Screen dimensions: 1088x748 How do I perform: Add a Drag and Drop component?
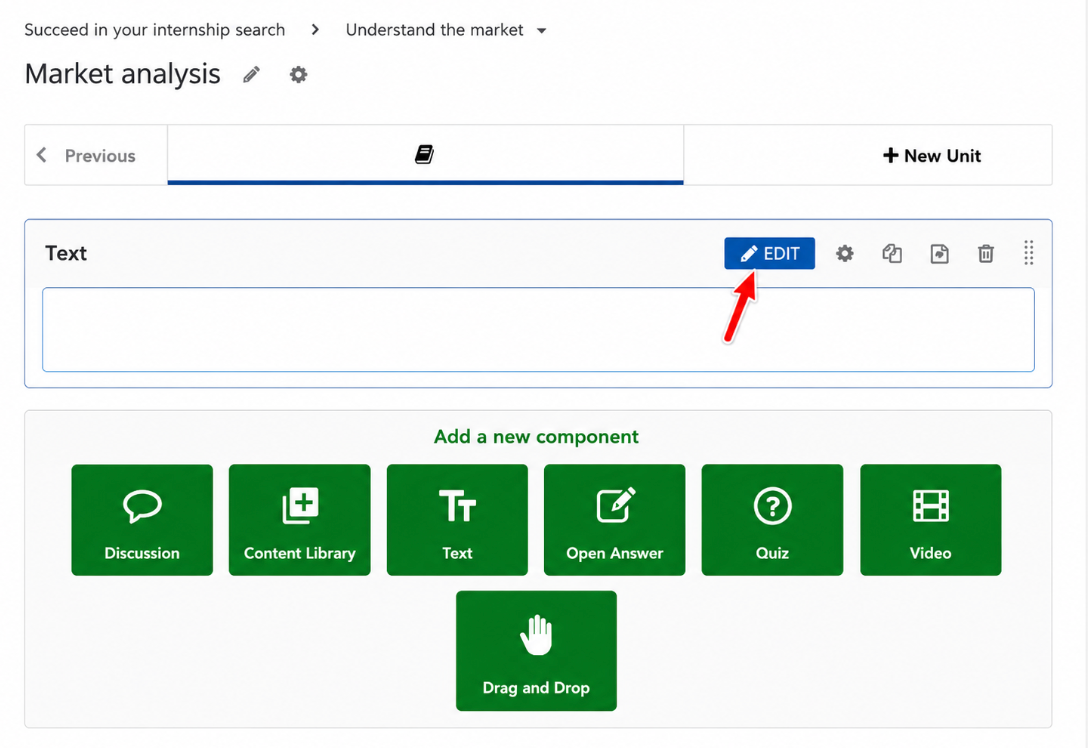[536, 651]
